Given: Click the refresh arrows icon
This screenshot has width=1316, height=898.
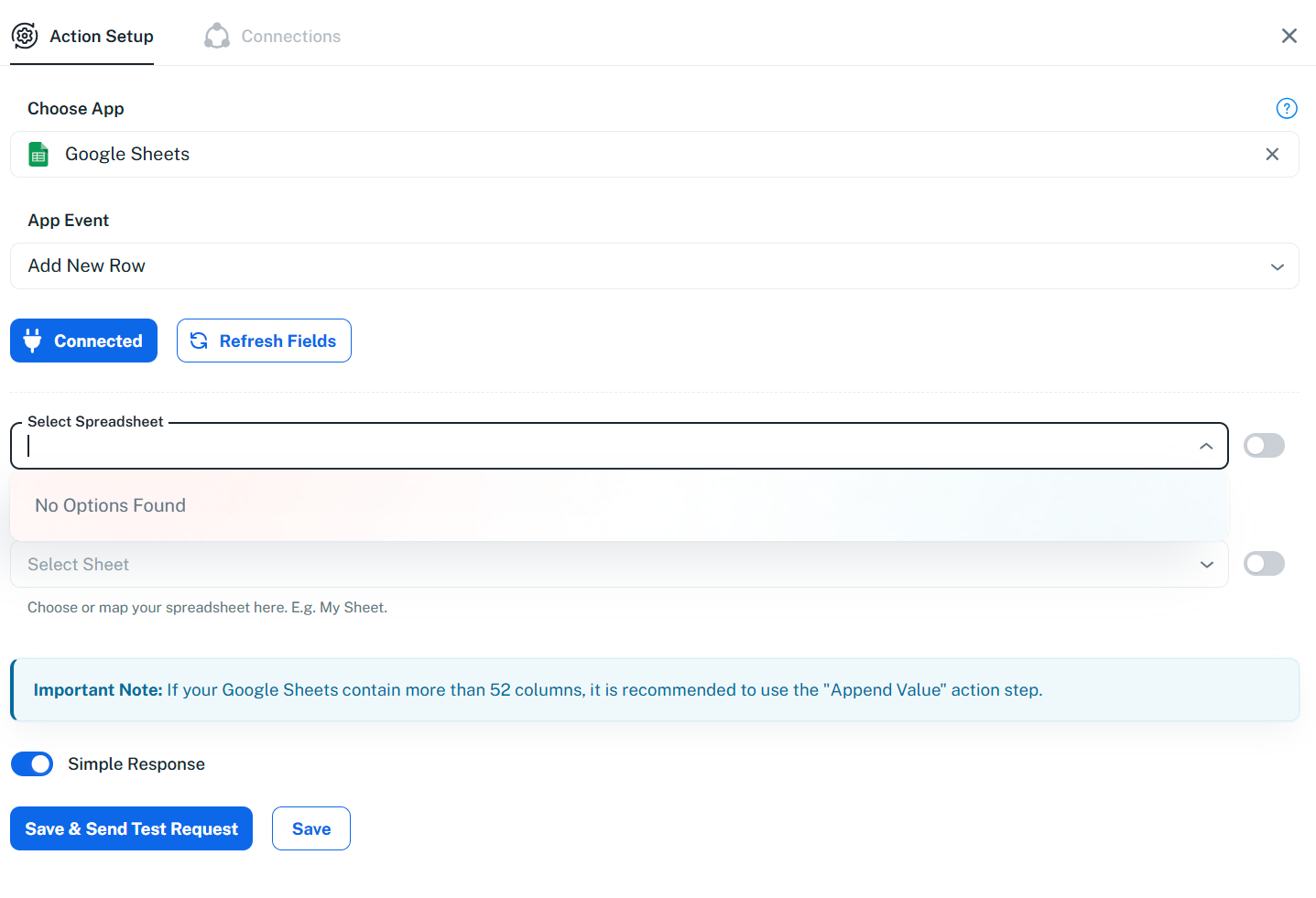Looking at the screenshot, I should click(x=199, y=341).
